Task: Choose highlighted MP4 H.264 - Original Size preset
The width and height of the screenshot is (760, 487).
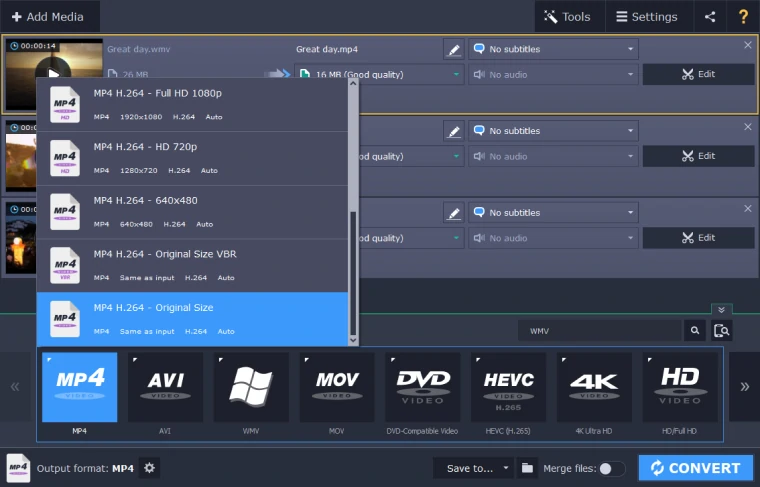Action: [192, 319]
